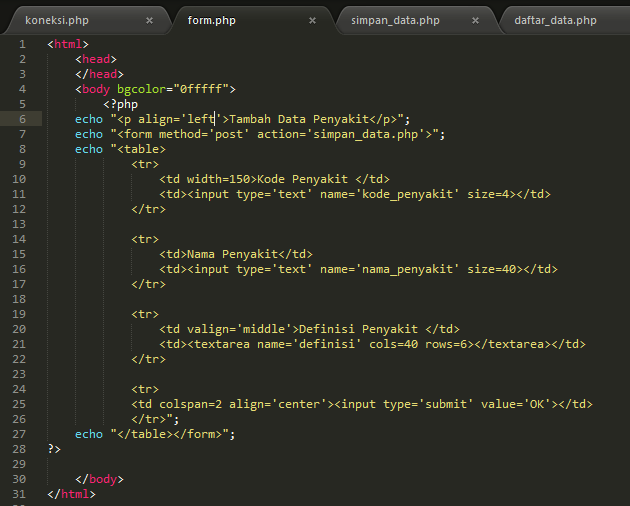Click line number 13 in the gutter
The image size is (630, 506).
tap(19, 224)
